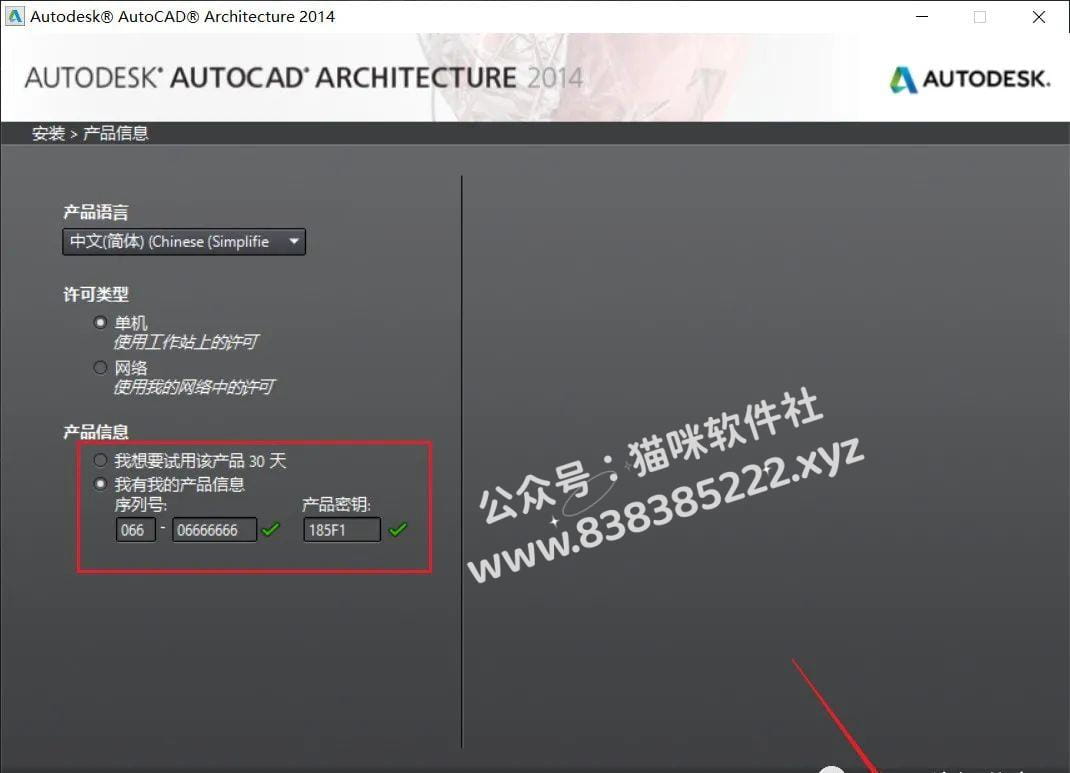The height and width of the screenshot is (773, 1070).
Task: Click the window title Autodesk AutoCAD Architecture 2014
Action: pyautogui.click(x=182, y=16)
